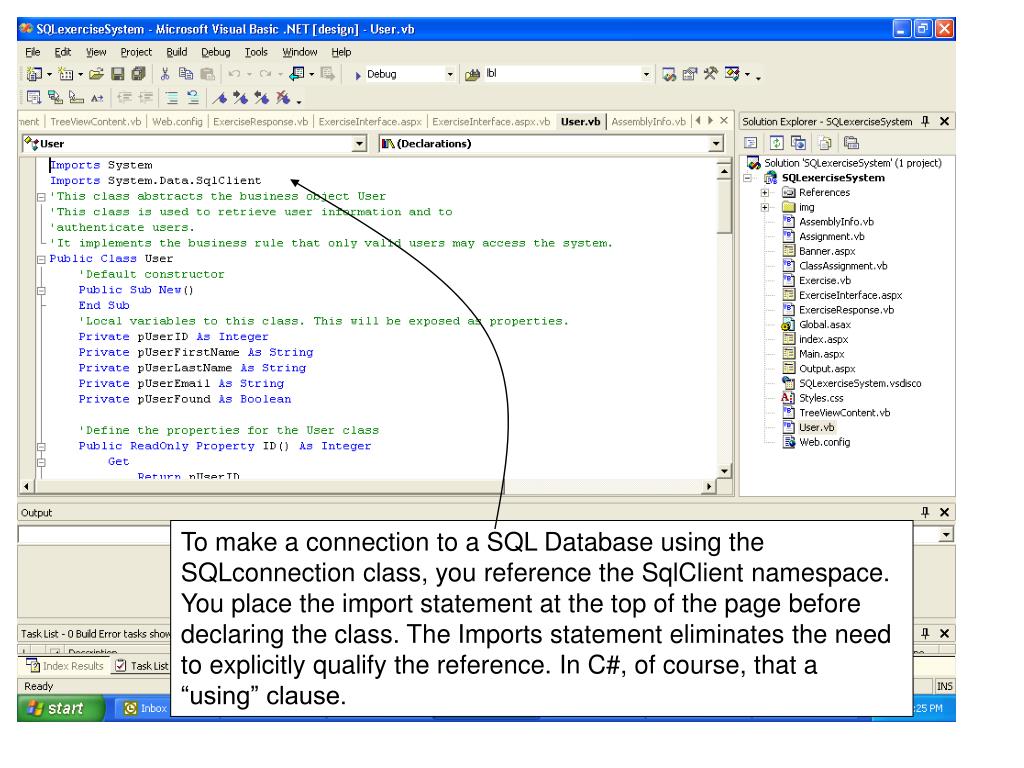1024x768 pixels.
Task: Click the Add New Item toolbar icon
Action: (65, 74)
